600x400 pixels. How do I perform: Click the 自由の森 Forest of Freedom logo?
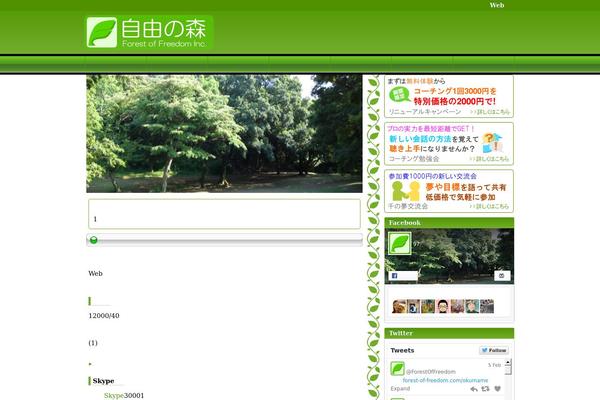click(150, 32)
